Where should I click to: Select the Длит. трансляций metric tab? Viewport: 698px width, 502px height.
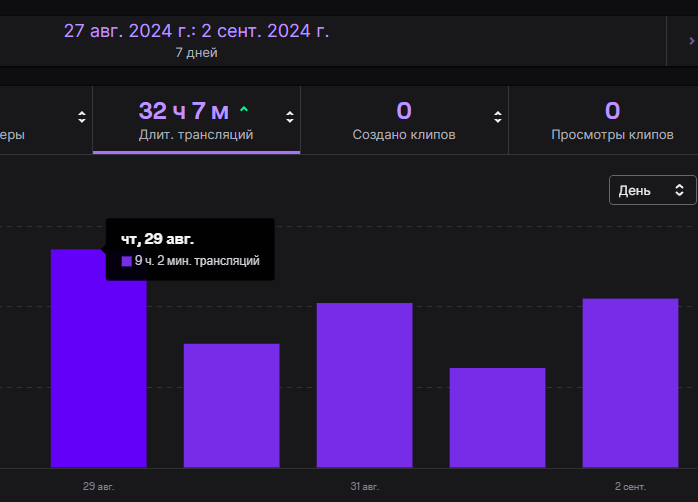[x=196, y=120]
